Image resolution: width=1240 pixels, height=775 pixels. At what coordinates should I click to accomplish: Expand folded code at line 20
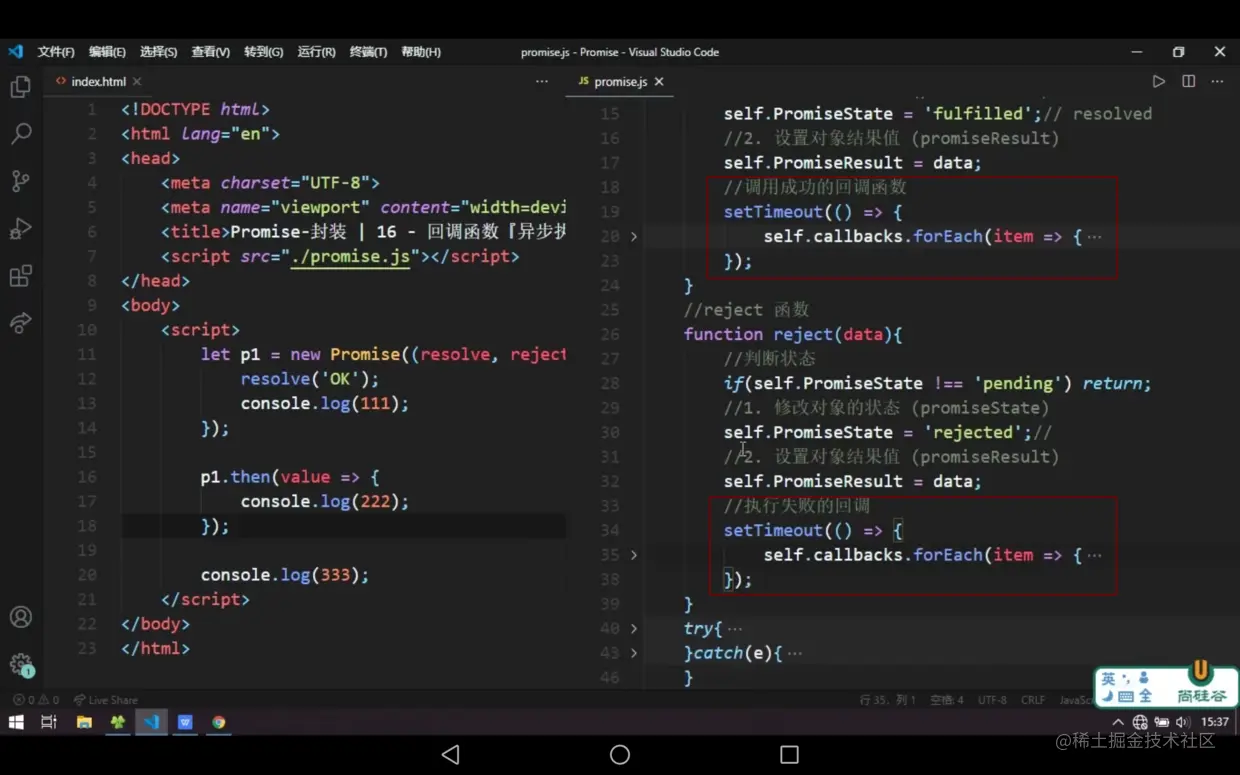coord(634,237)
